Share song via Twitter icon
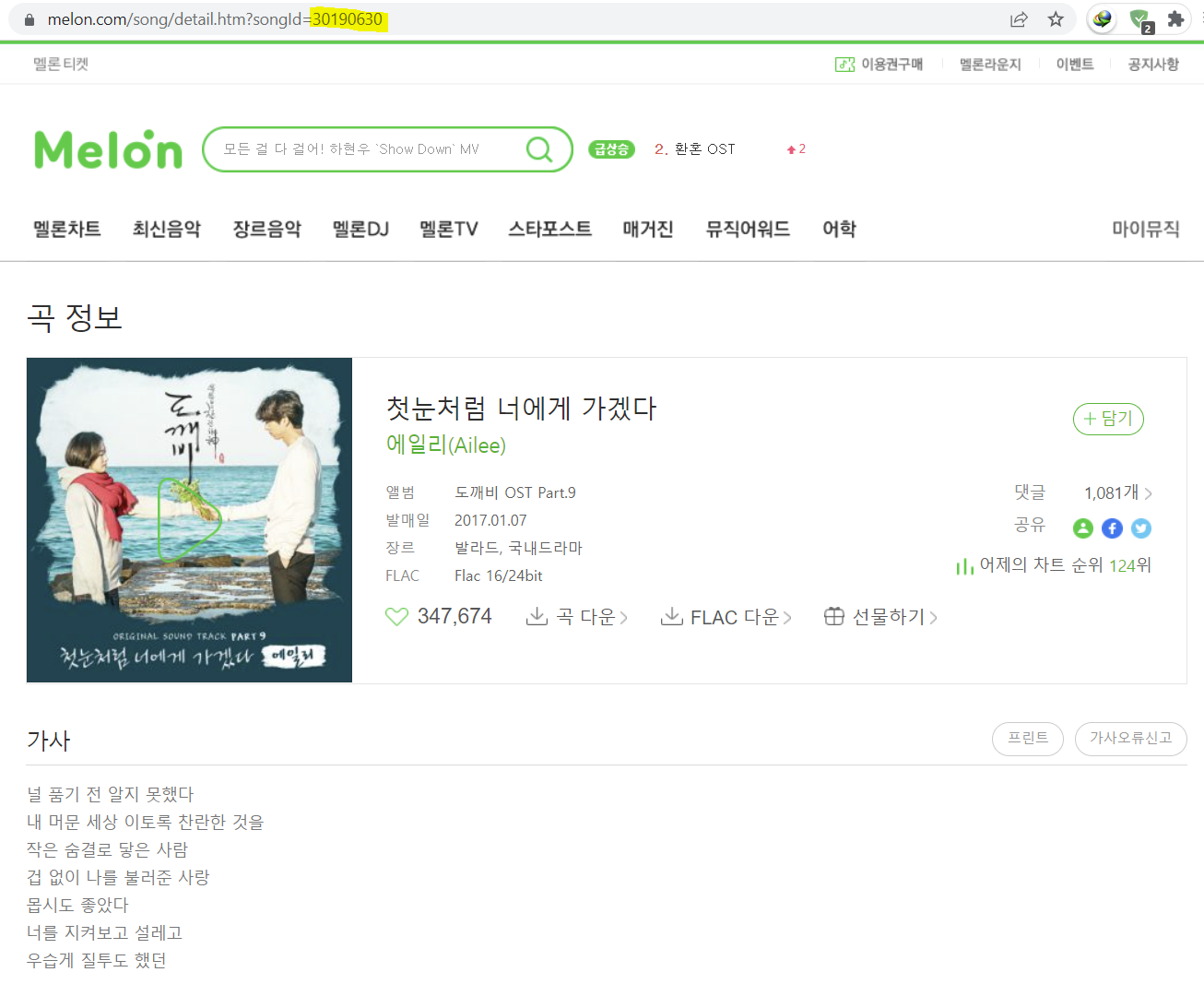The height and width of the screenshot is (996, 1204). coord(1141,528)
